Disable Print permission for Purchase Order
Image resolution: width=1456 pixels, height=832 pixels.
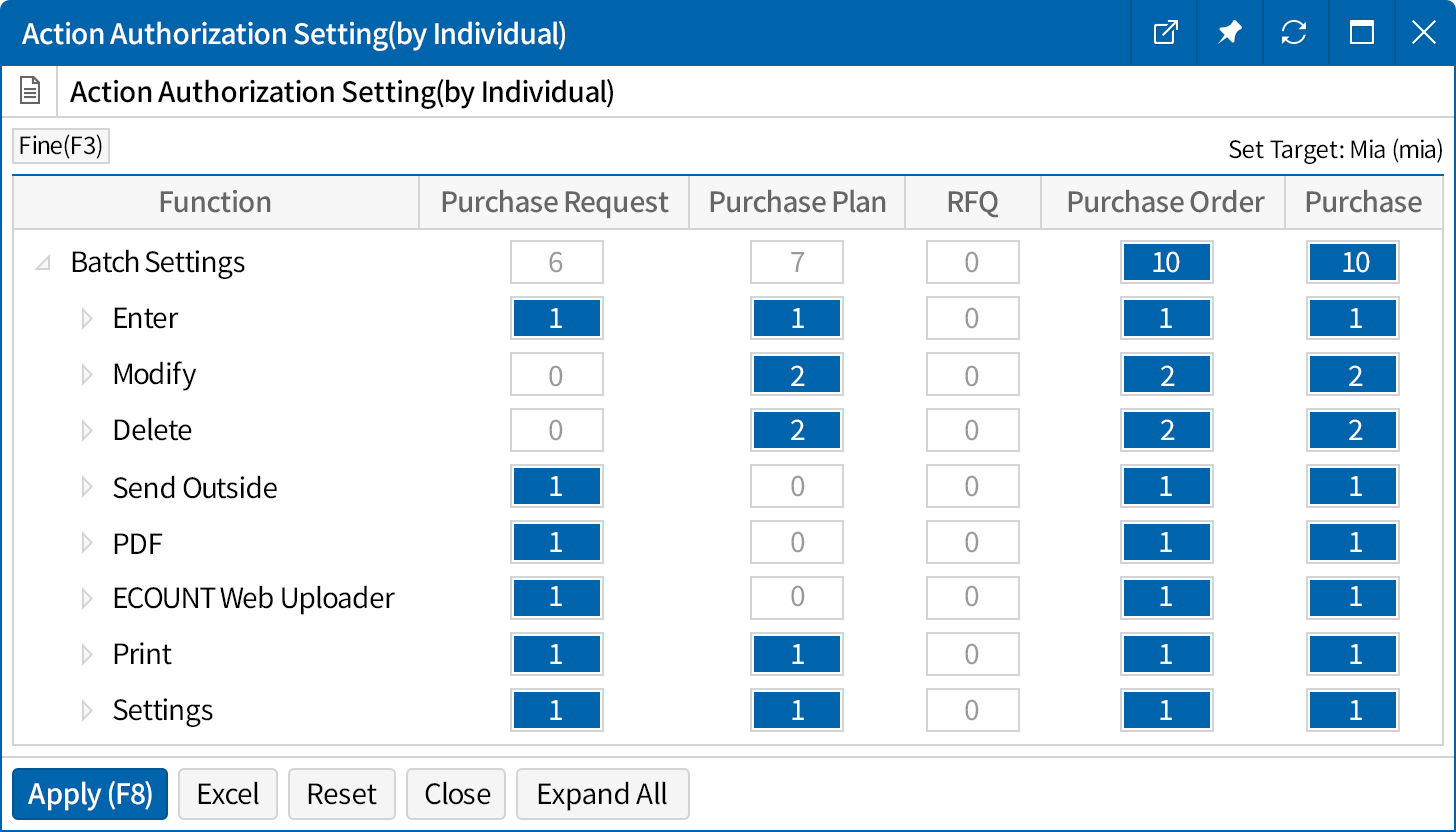pos(1166,654)
